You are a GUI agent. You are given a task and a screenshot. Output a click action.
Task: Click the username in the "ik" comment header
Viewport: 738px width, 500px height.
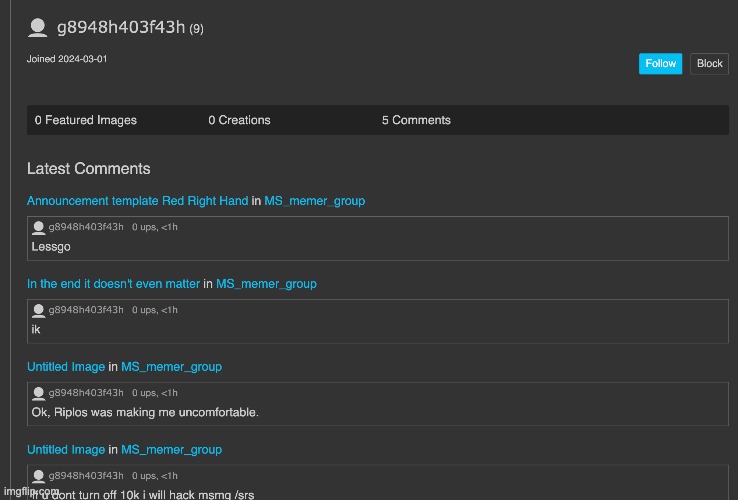point(86,310)
